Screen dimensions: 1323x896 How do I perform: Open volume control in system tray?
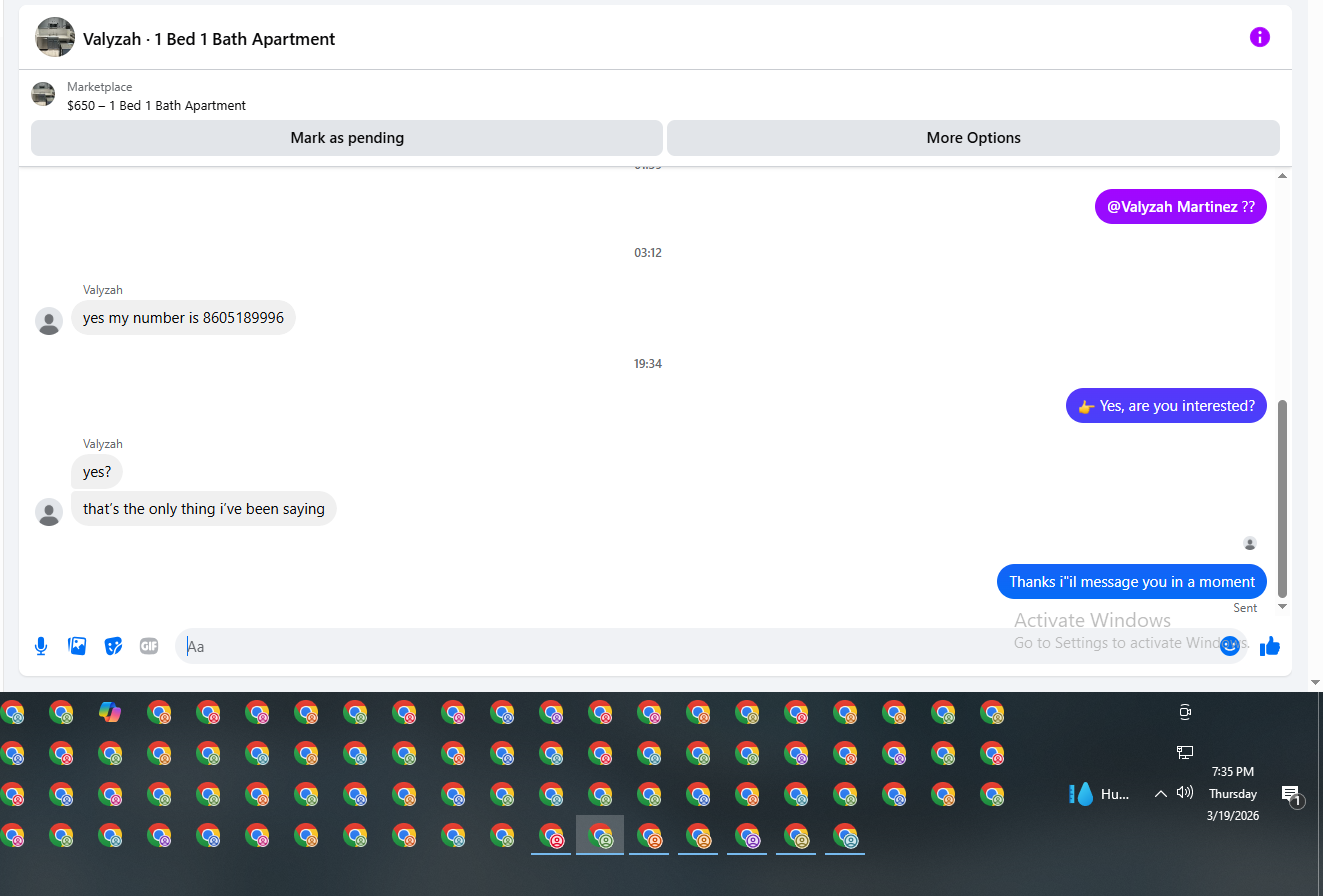(1185, 793)
